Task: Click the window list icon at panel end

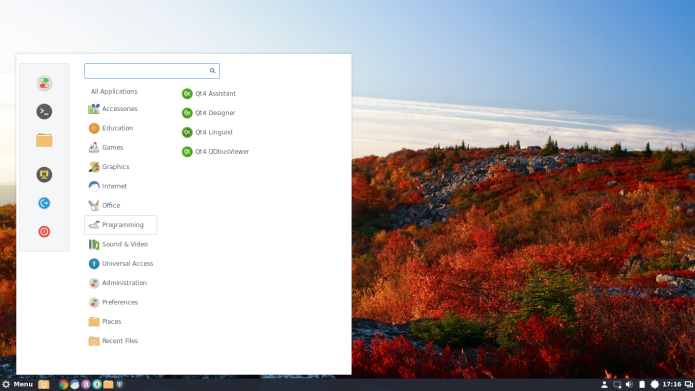Action: [x=689, y=384]
